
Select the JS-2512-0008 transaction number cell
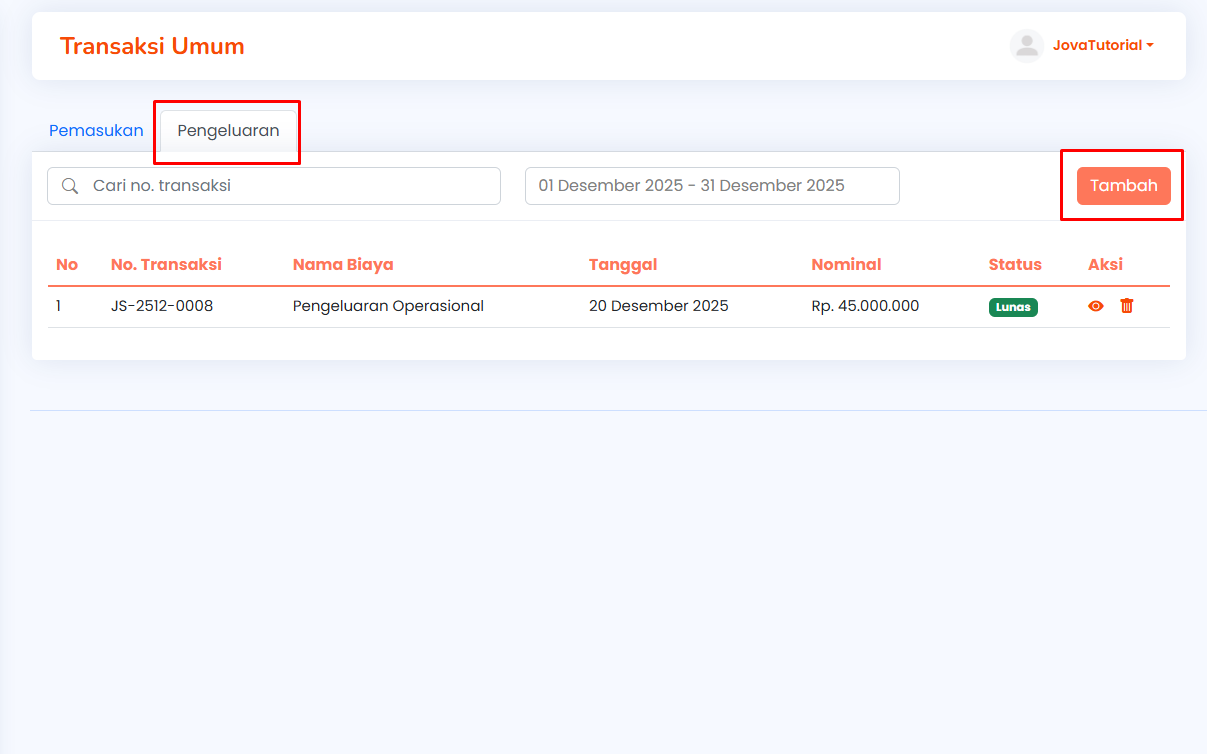click(x=162, y=306)
